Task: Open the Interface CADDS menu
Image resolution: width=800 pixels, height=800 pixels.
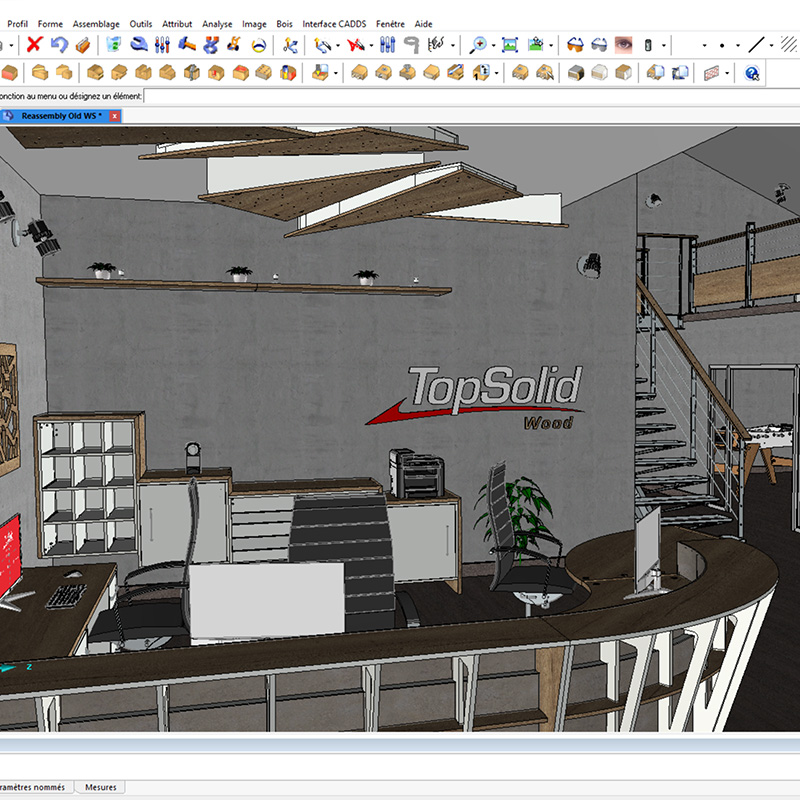Action: coord(334,24)
